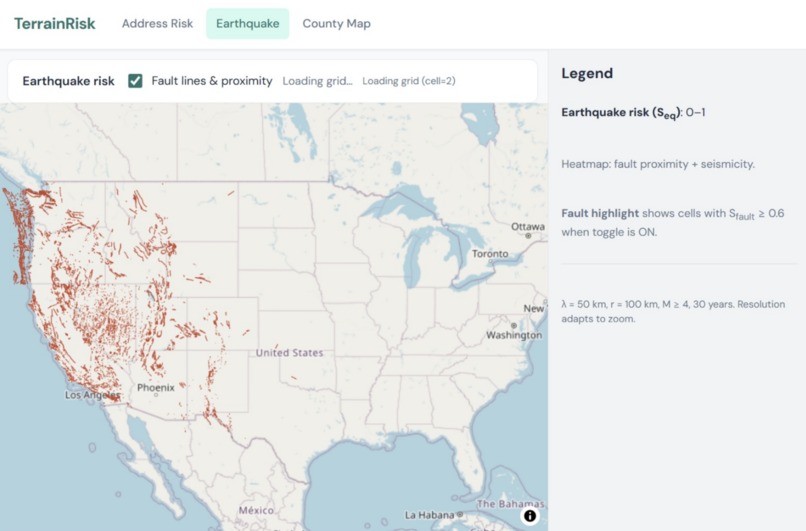The image size is (806, 531).
Task: Click the λ = 50 km parameters note
Action: pyautogui.click(x=673, y=312)
